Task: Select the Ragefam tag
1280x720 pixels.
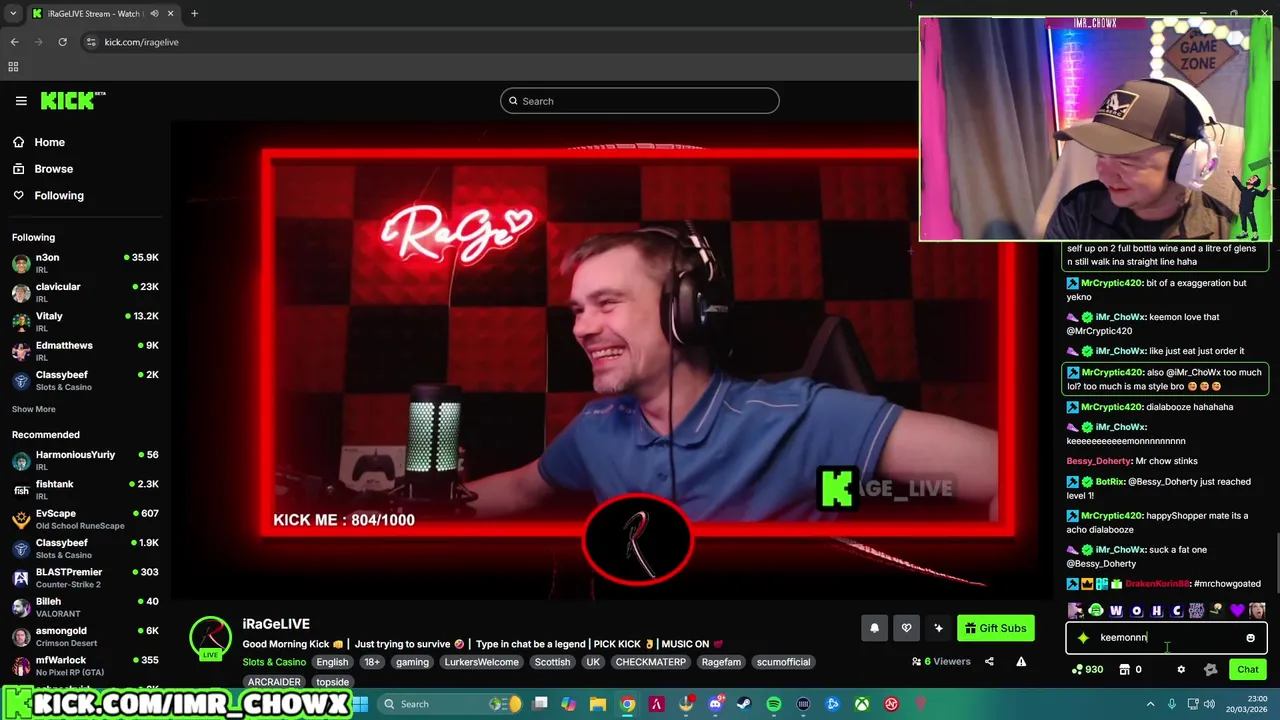Action: click(x=721, y=662)
